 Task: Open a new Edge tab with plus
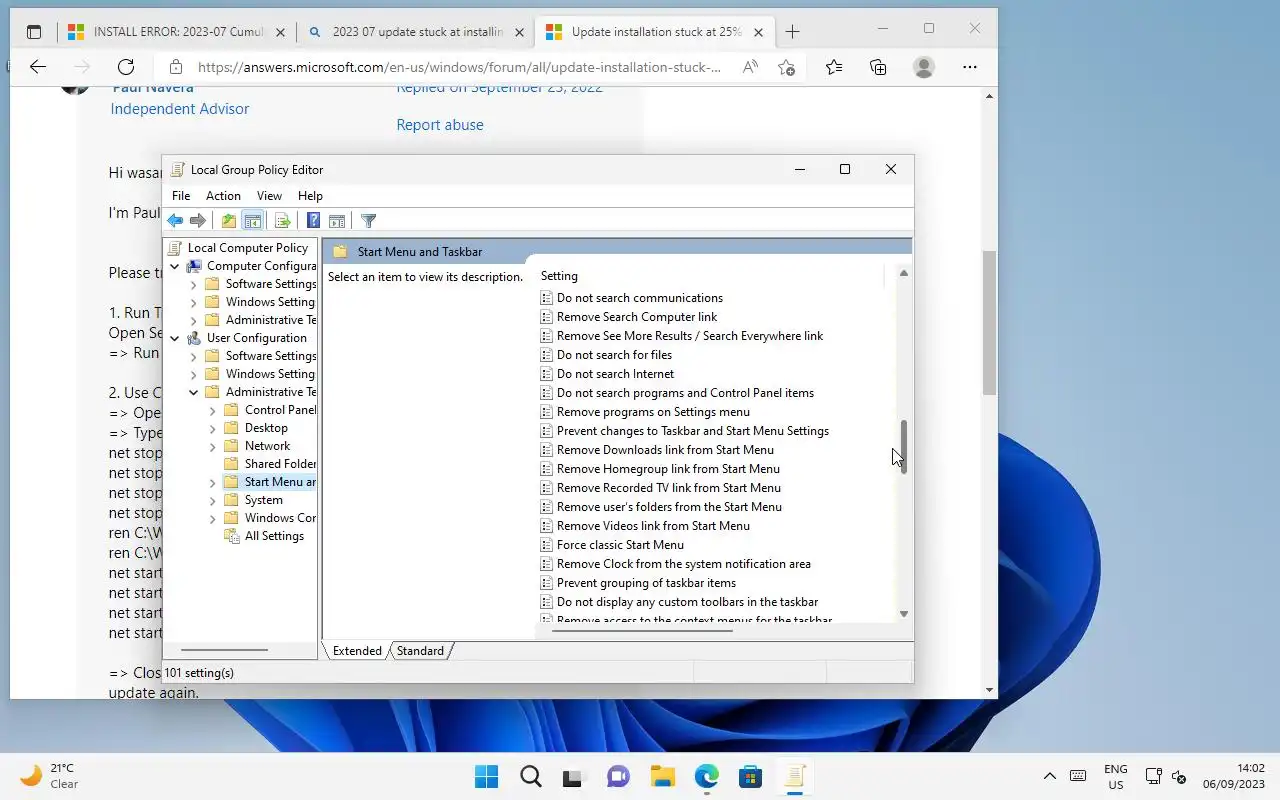(x=792, y=32)
